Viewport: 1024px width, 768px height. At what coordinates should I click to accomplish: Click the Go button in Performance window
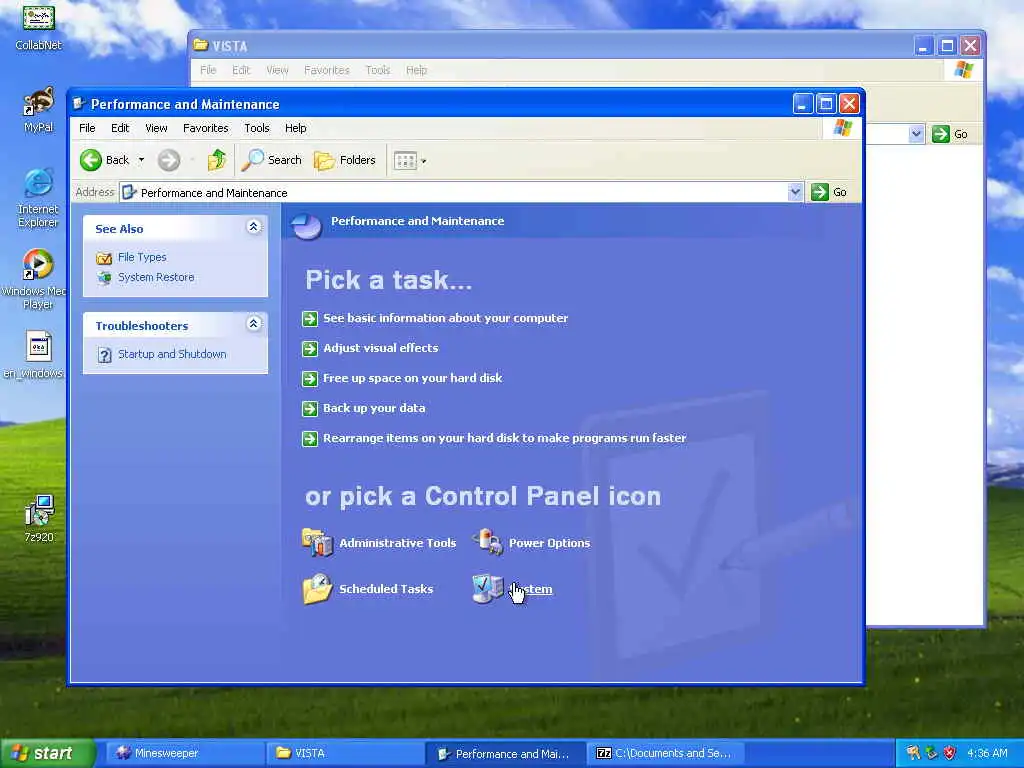pyautogui.click(x=829, y=192)
